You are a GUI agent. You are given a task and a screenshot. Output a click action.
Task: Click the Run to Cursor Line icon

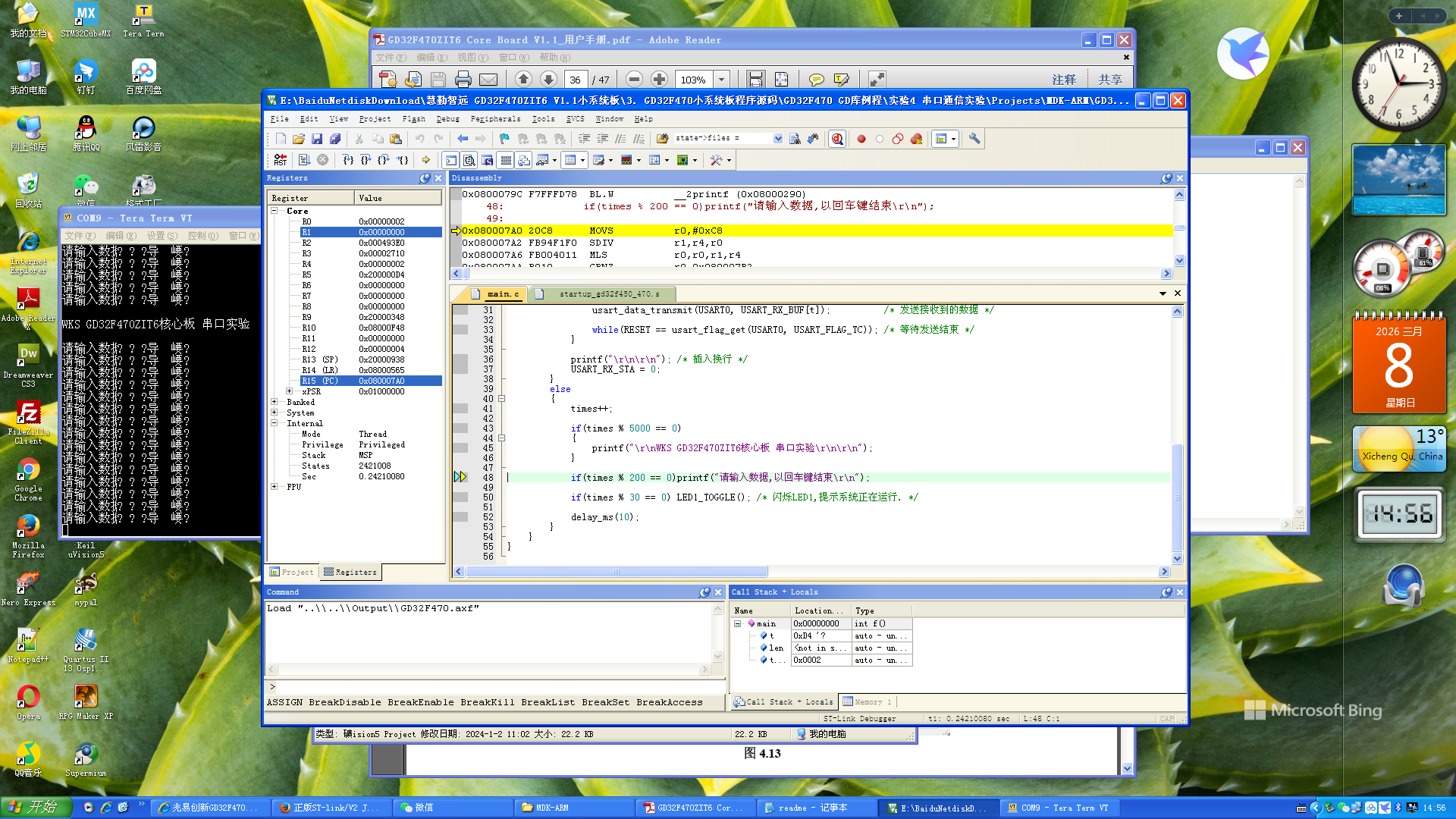[403, 160]
